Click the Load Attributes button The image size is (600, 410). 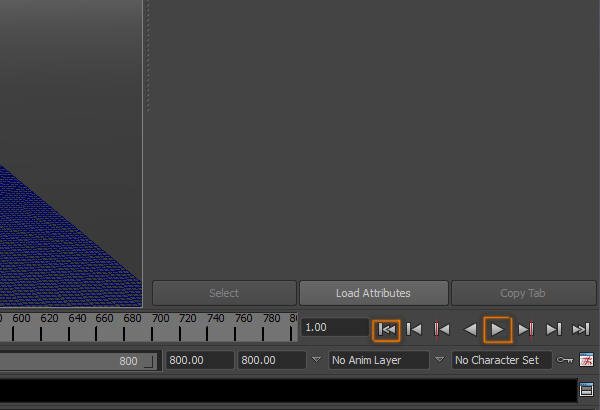tap(373, 293)
